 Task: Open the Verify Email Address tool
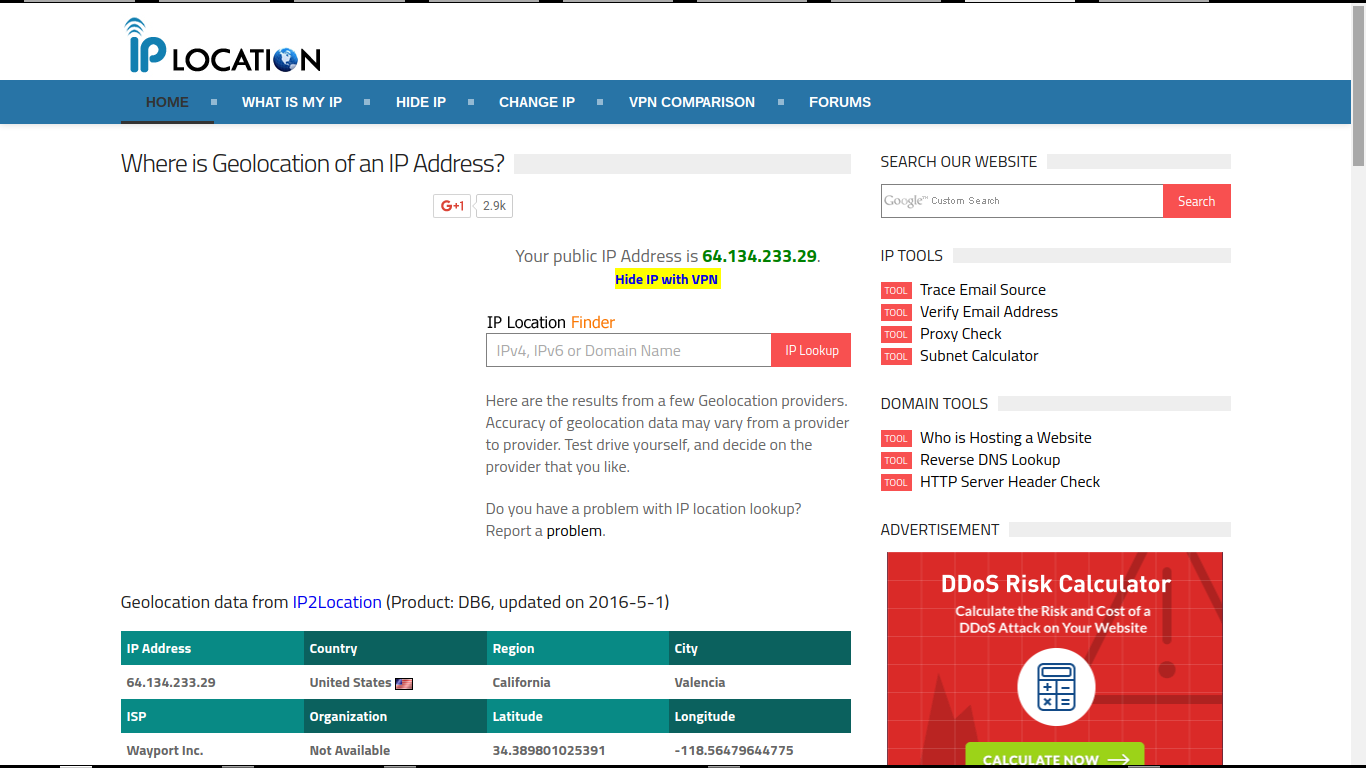(989, 312)
